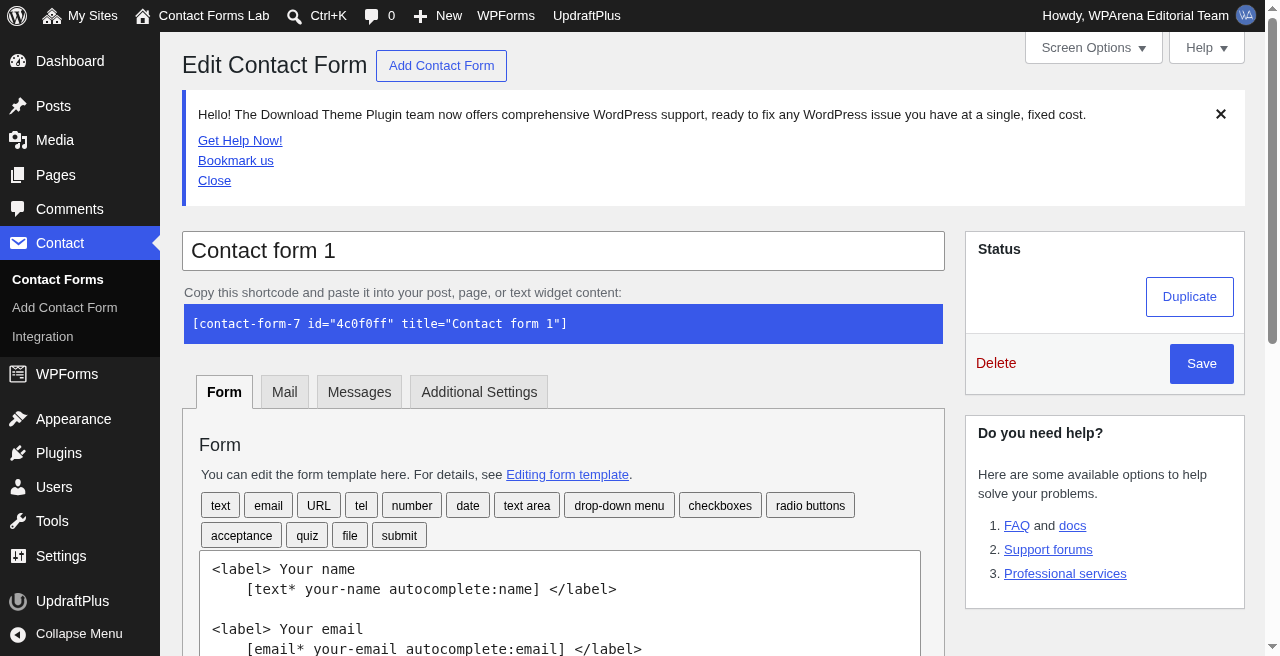Click Bookmark us link
The height and width of the screenshot is (656, 1280).
(x=236, y=161)
